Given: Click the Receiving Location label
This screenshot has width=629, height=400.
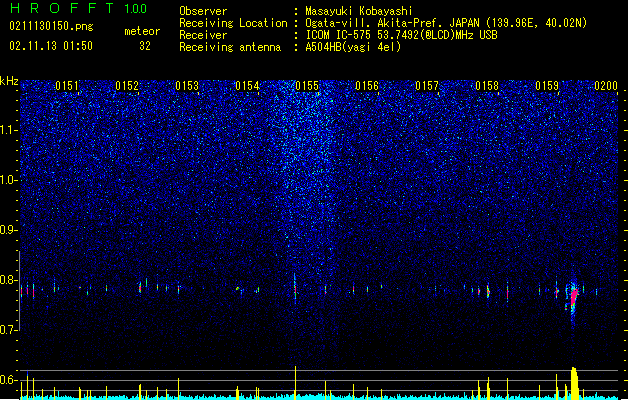Looking at the screenshot, I should click(233, 23).
